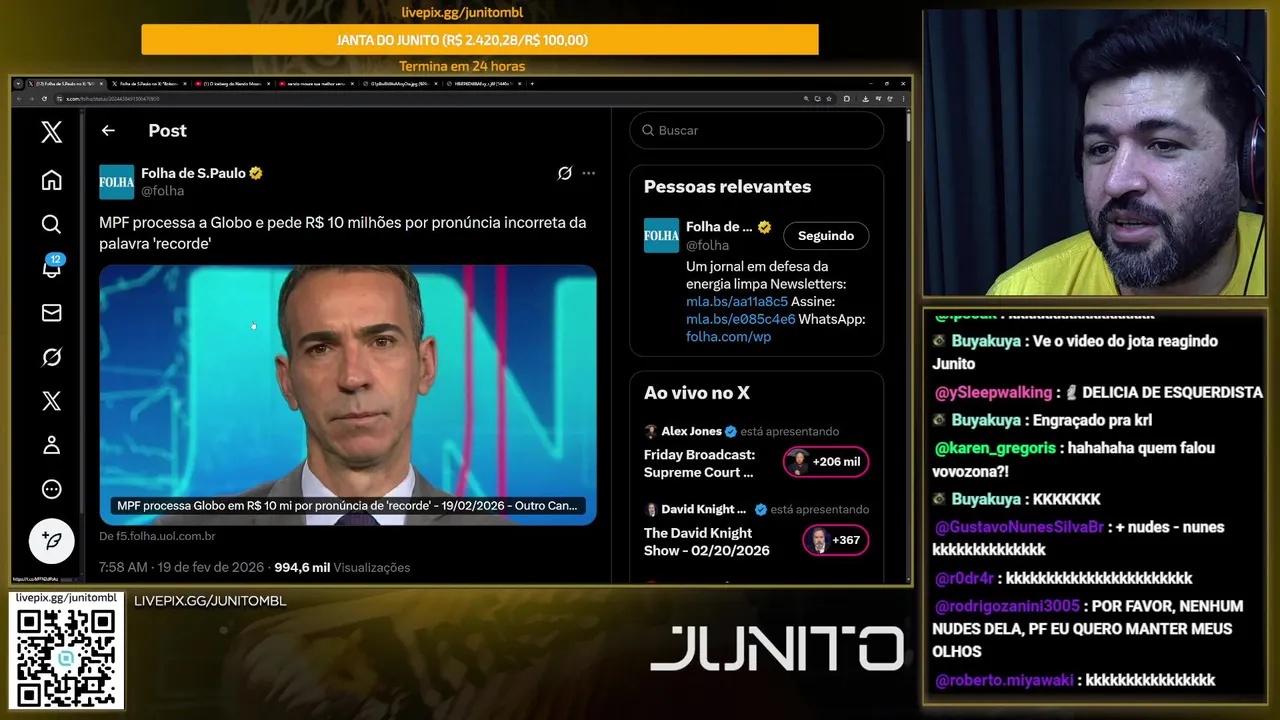
Task: Open More circle-dots sidebar icon
Action: [51, 489]
